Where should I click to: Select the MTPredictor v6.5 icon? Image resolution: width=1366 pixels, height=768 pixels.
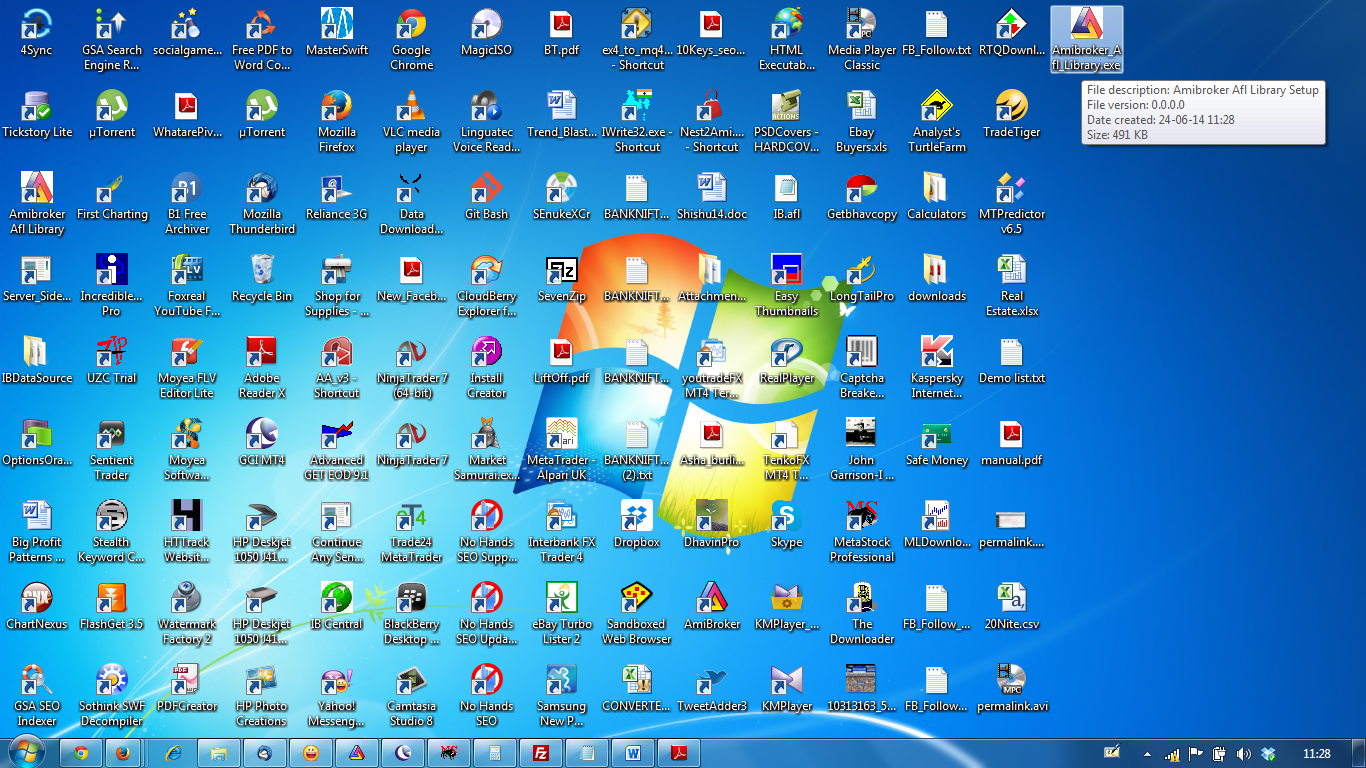1012,204
